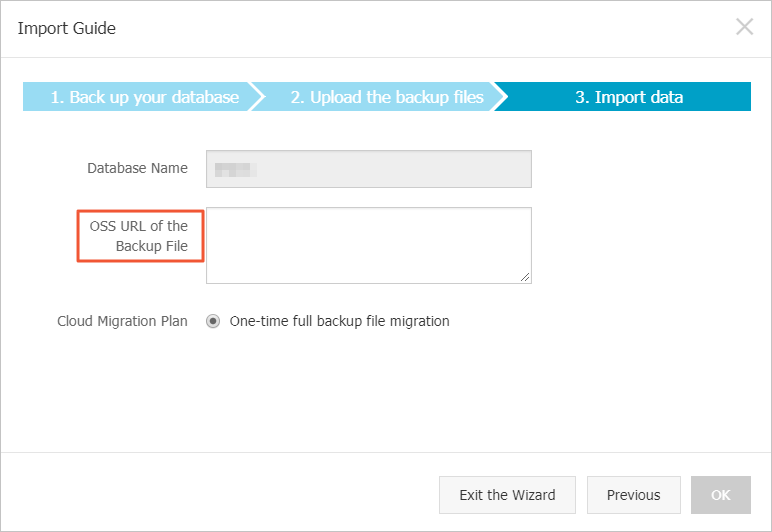
Task: Go to step 1 Back up your database
Action: (x=144, y=97)
